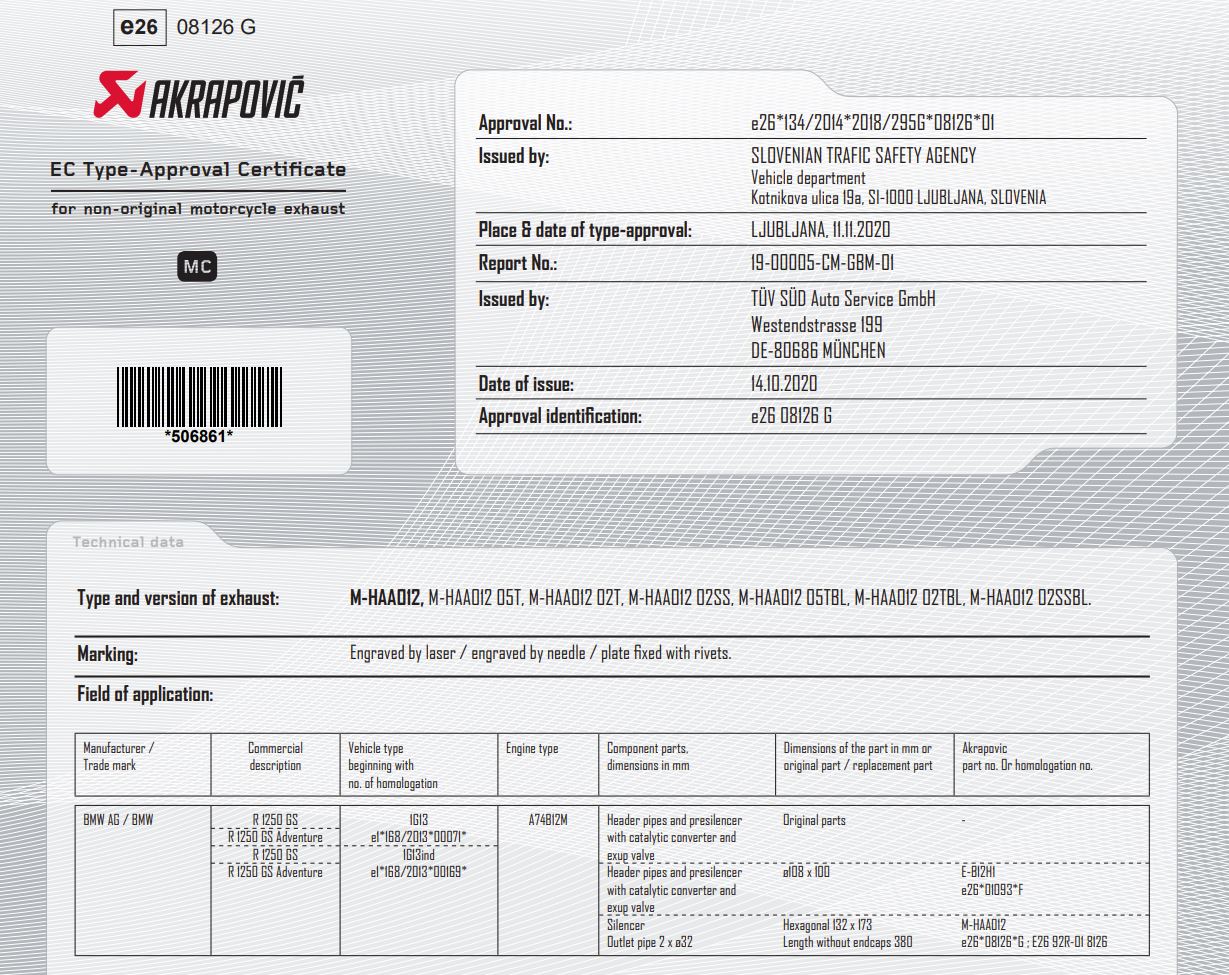Select 'Hexagonal 132 x 173' dimension
Image resolution: width=1229 pixels, height=975 pixels.
click(828, 925)
